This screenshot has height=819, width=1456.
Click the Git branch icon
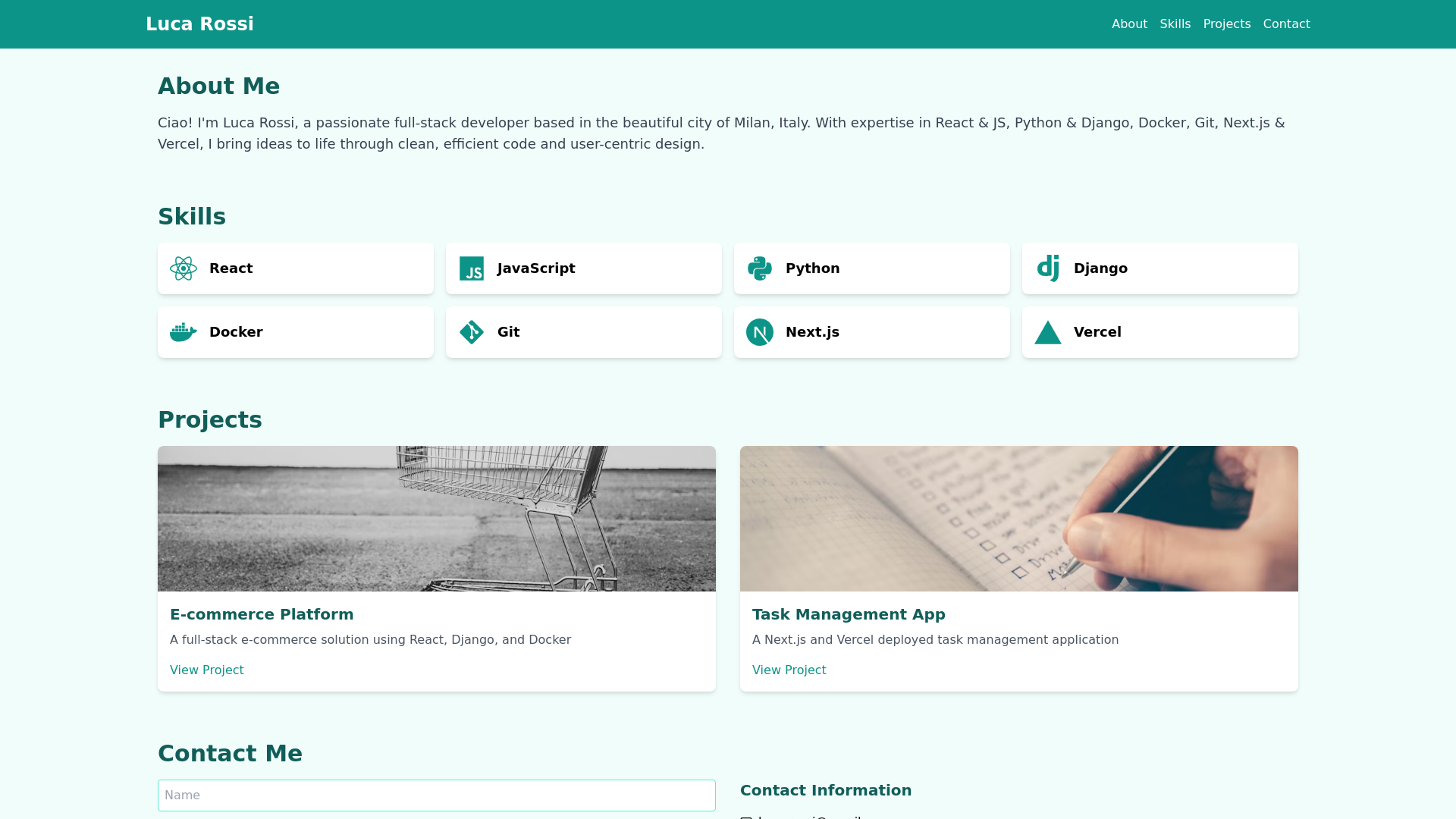(472, 331)
